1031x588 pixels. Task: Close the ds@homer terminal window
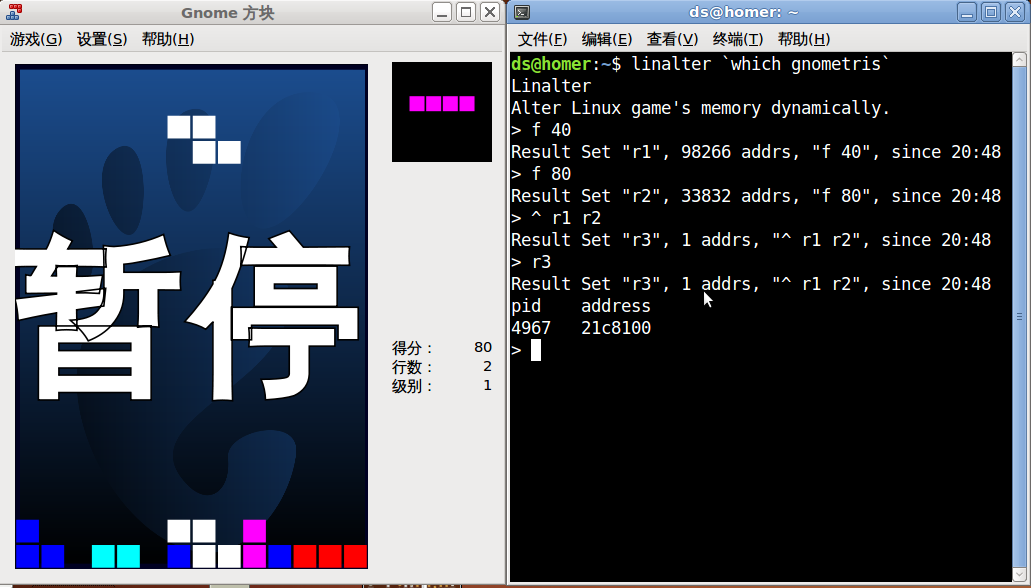(1015, 12)
